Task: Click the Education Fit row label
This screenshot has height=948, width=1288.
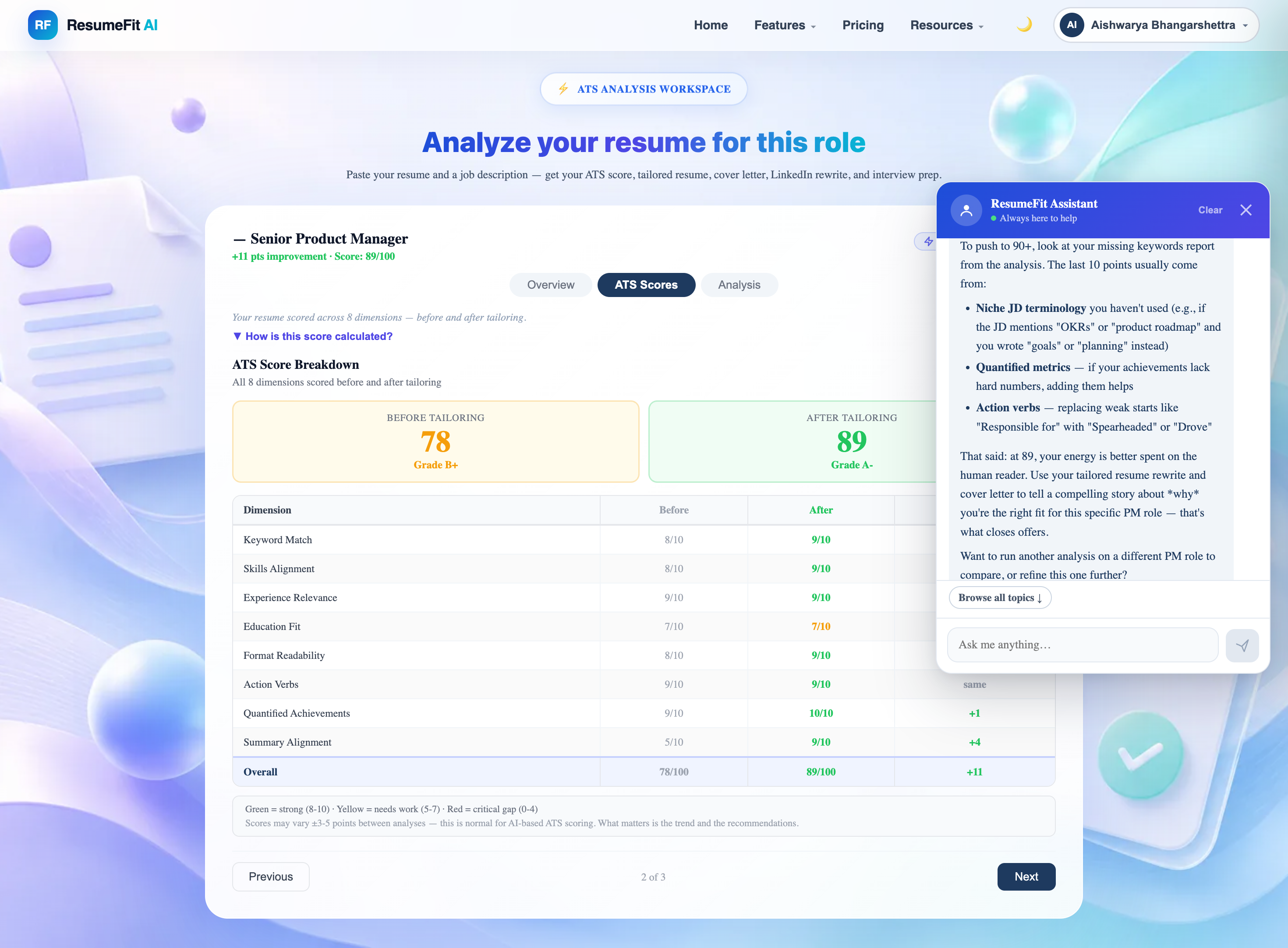Action: (272, 626)
